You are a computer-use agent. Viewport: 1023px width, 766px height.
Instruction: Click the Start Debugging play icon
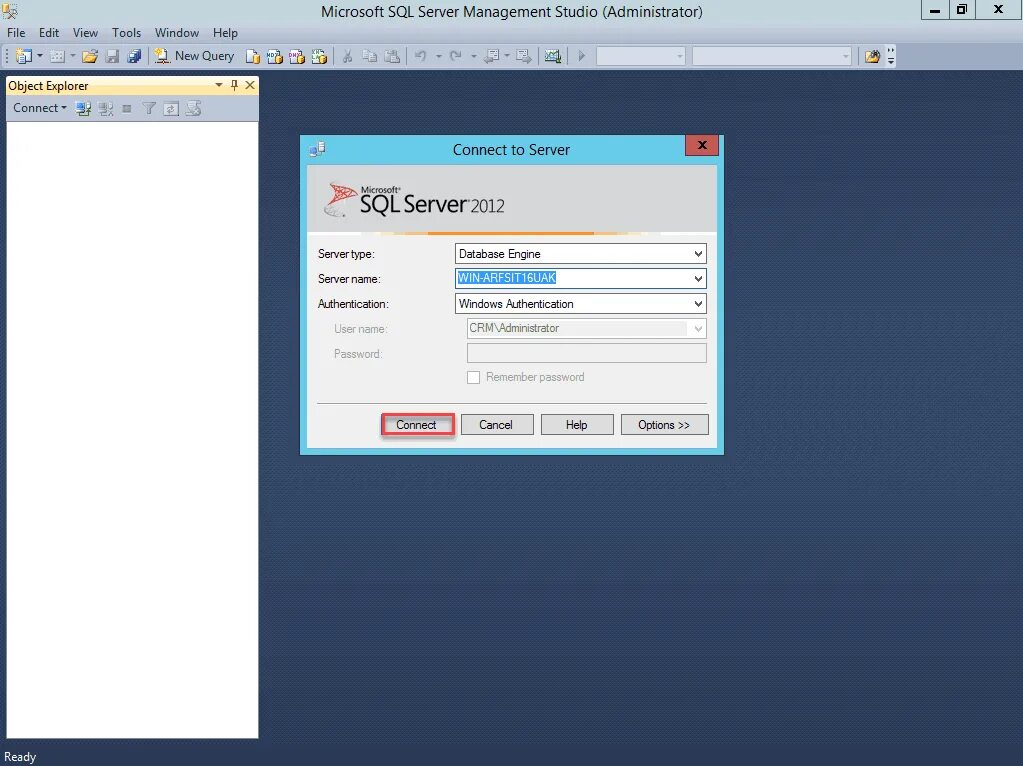[582, 56]
